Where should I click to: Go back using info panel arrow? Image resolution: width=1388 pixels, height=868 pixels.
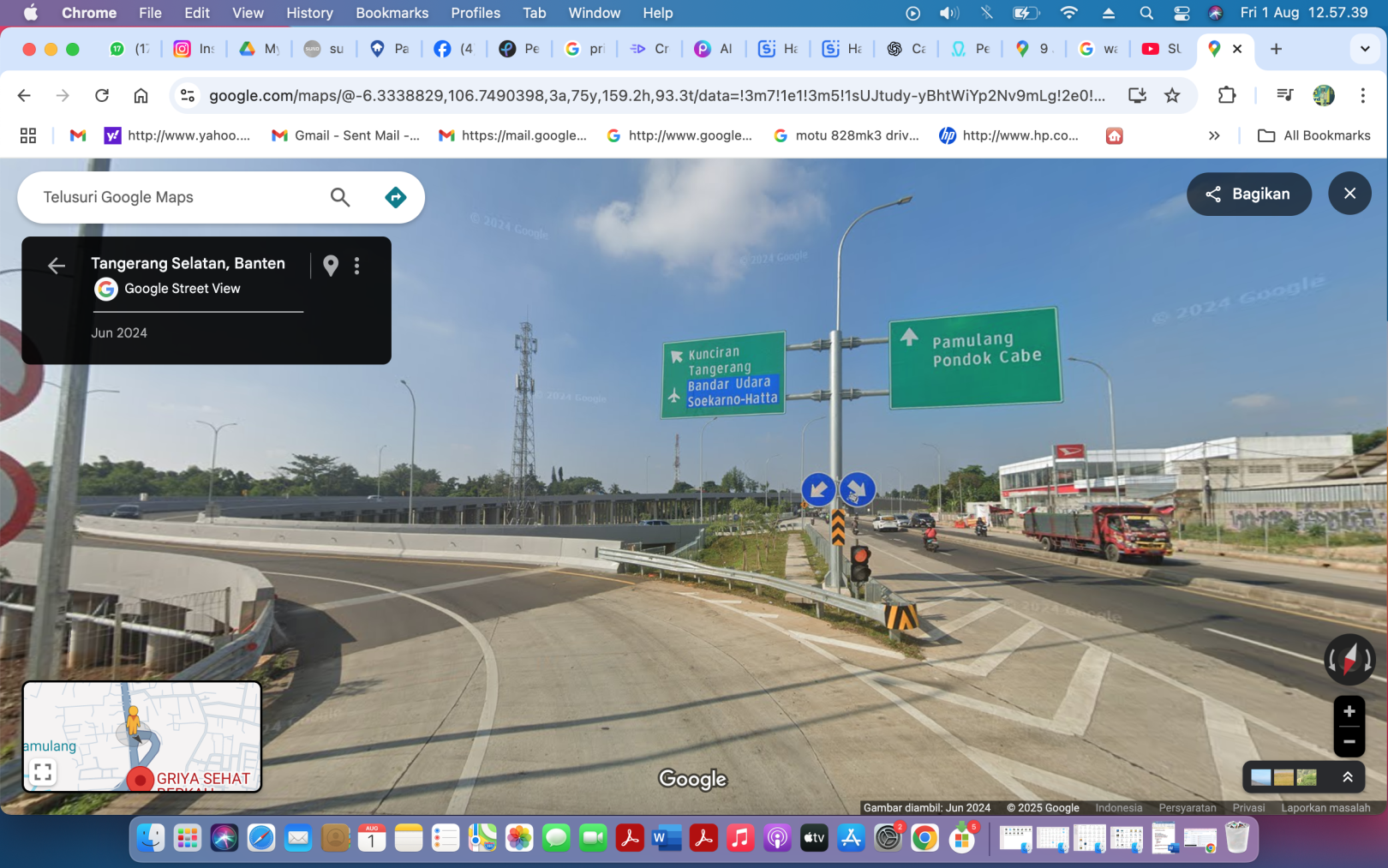point(57,266)
